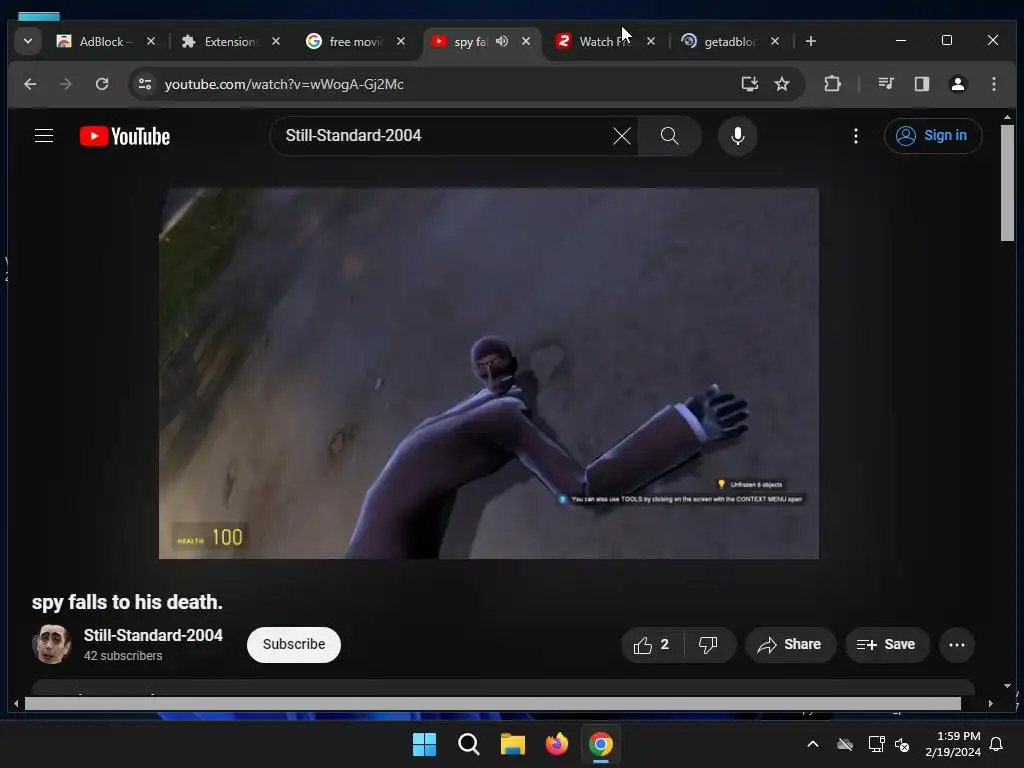This screenshot has height=768, width=1024.
Task: Share the video
Action: pos(790,645)
